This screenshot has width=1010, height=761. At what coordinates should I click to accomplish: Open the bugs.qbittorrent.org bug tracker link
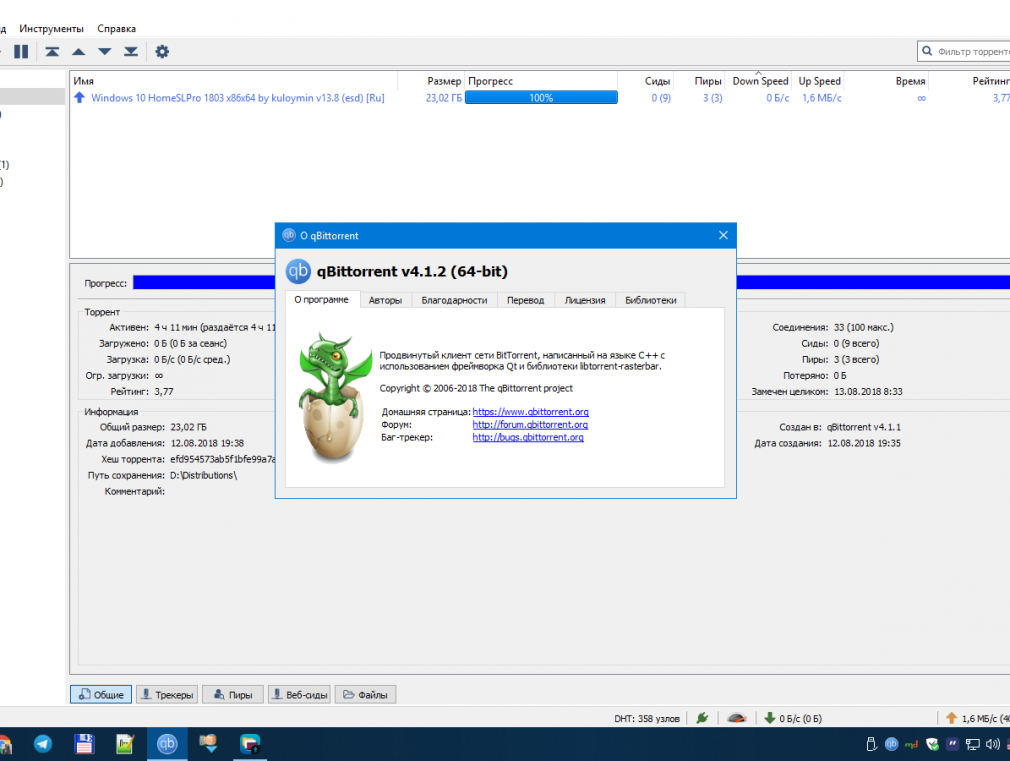528,437
